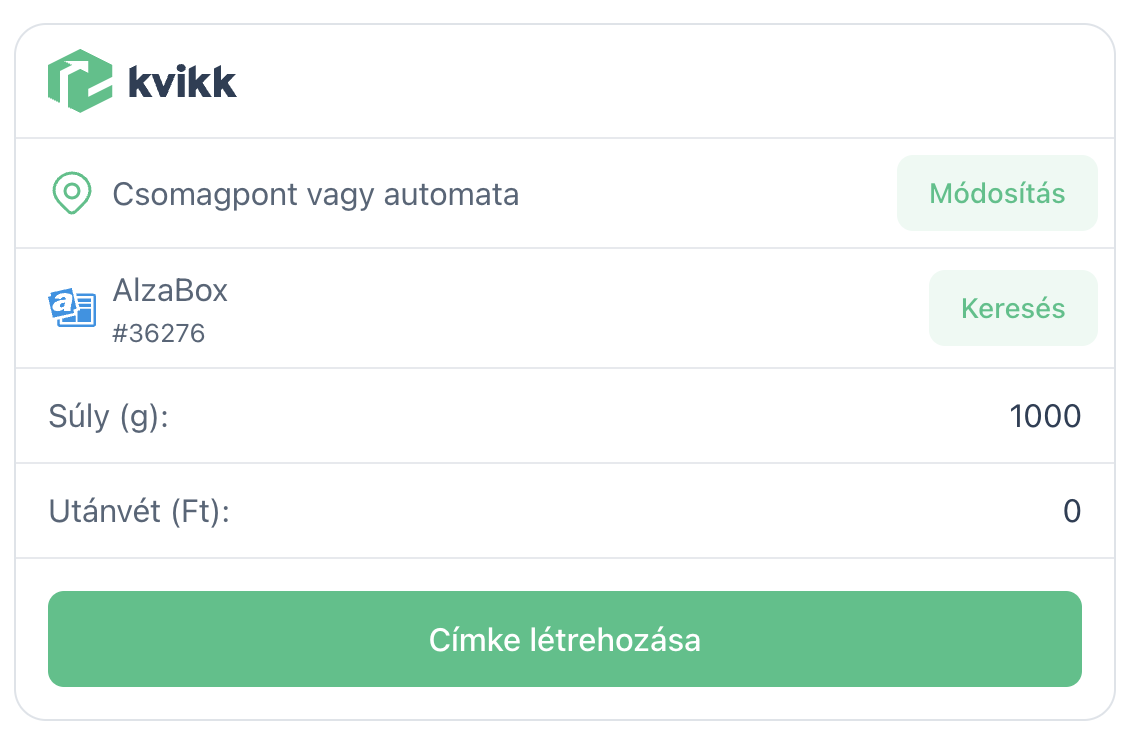Click the Súly (g): label
Screen dimensions: 1134x740
point(108,416)
